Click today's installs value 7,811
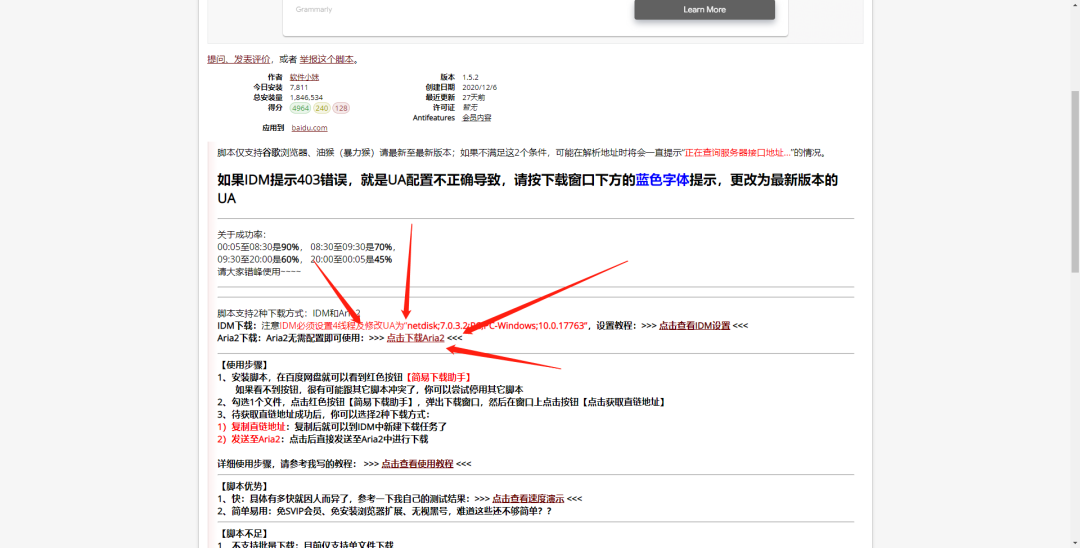This screenshot has height=548, width=1080. (299, 87)
